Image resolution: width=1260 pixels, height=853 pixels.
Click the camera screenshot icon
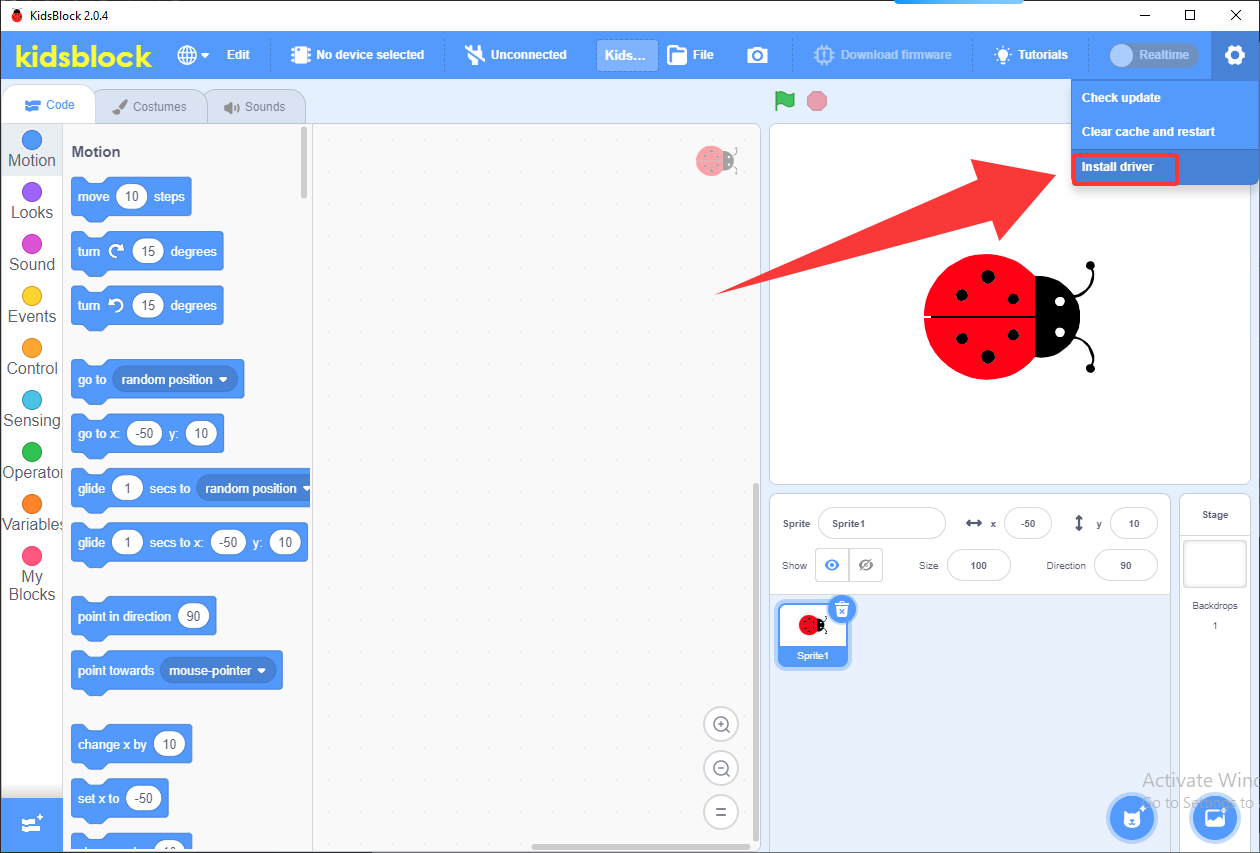tap(758, 55)
